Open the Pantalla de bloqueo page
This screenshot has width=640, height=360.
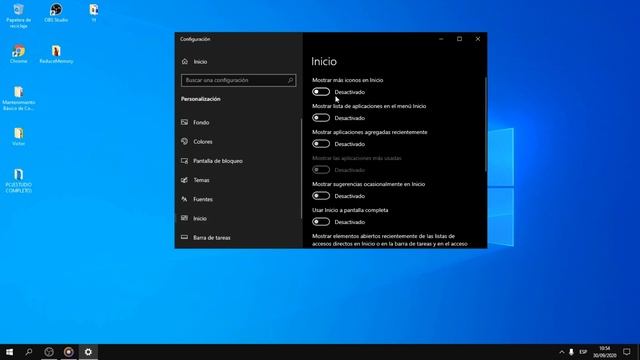[218, 161]
